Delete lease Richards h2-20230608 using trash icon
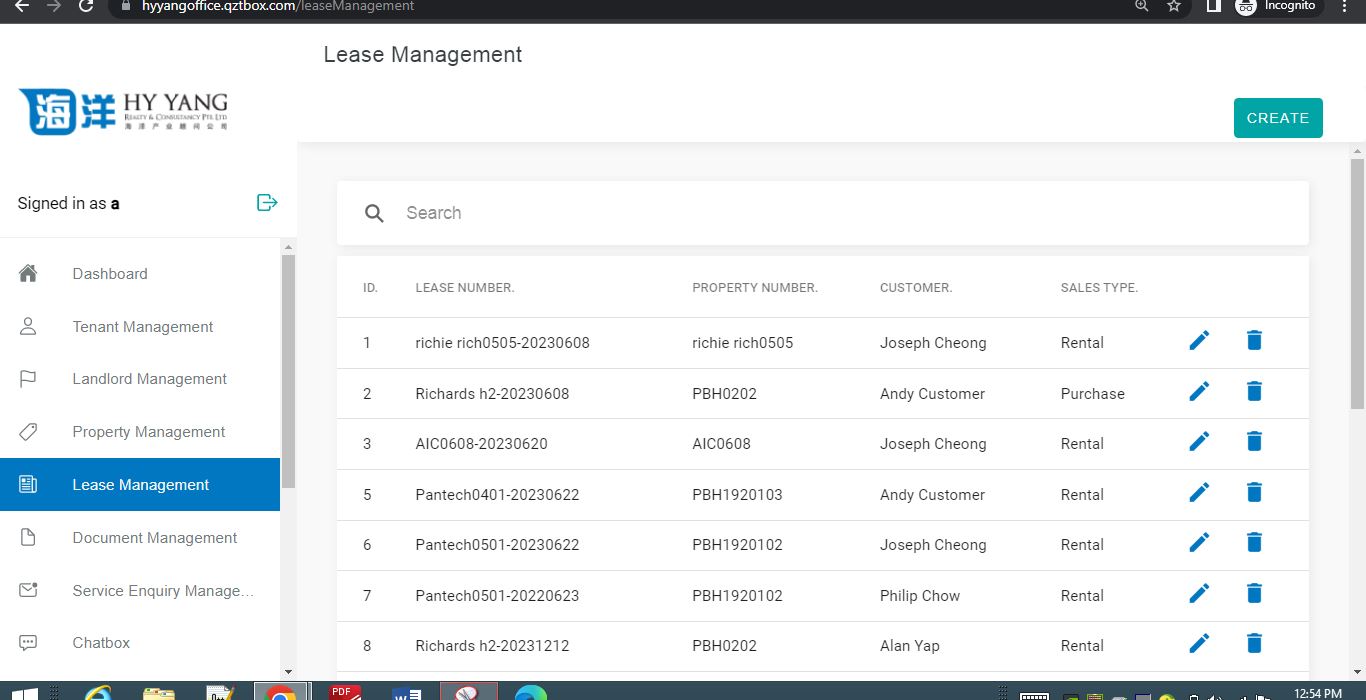 1254,392
